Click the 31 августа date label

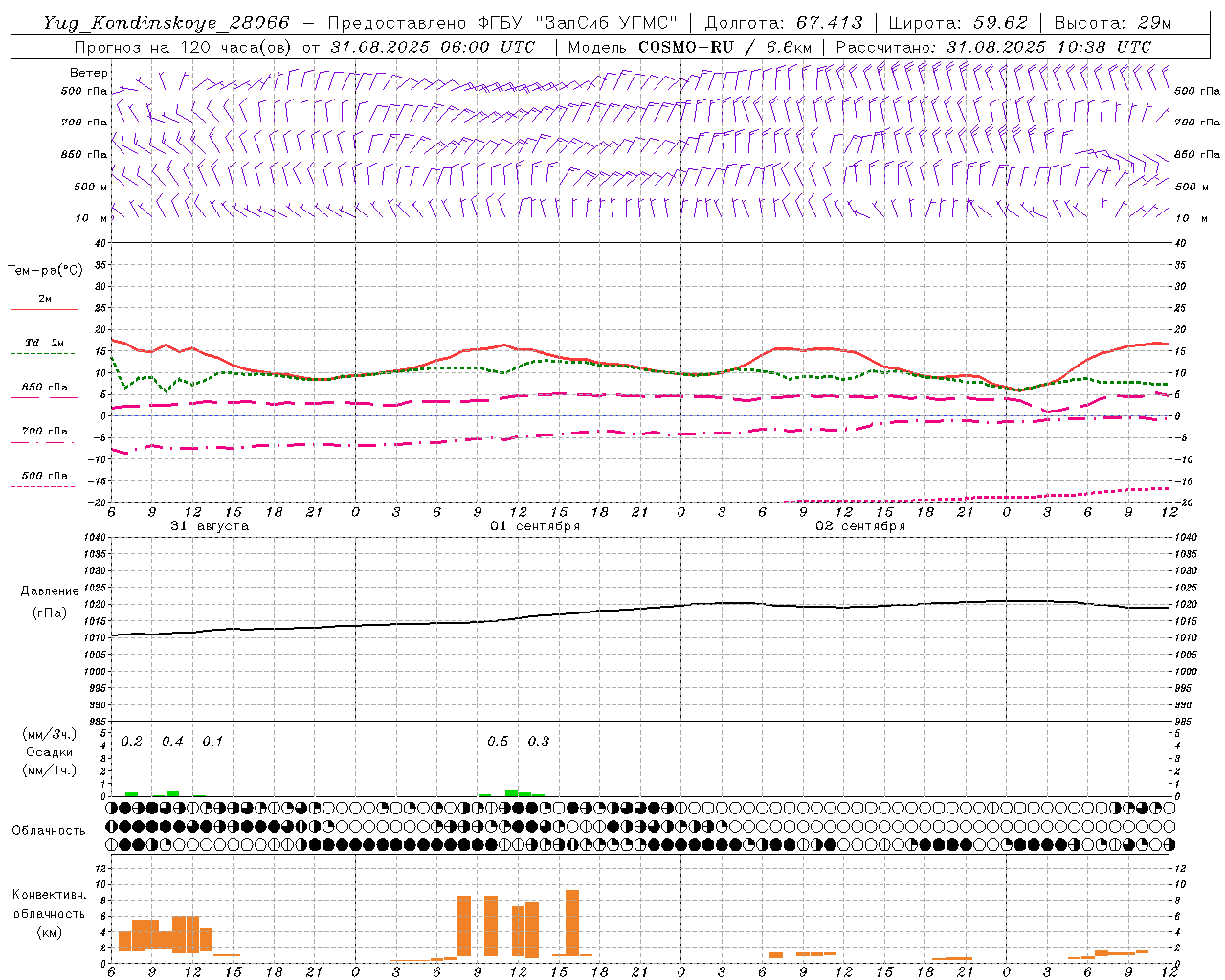coord(210,526)
